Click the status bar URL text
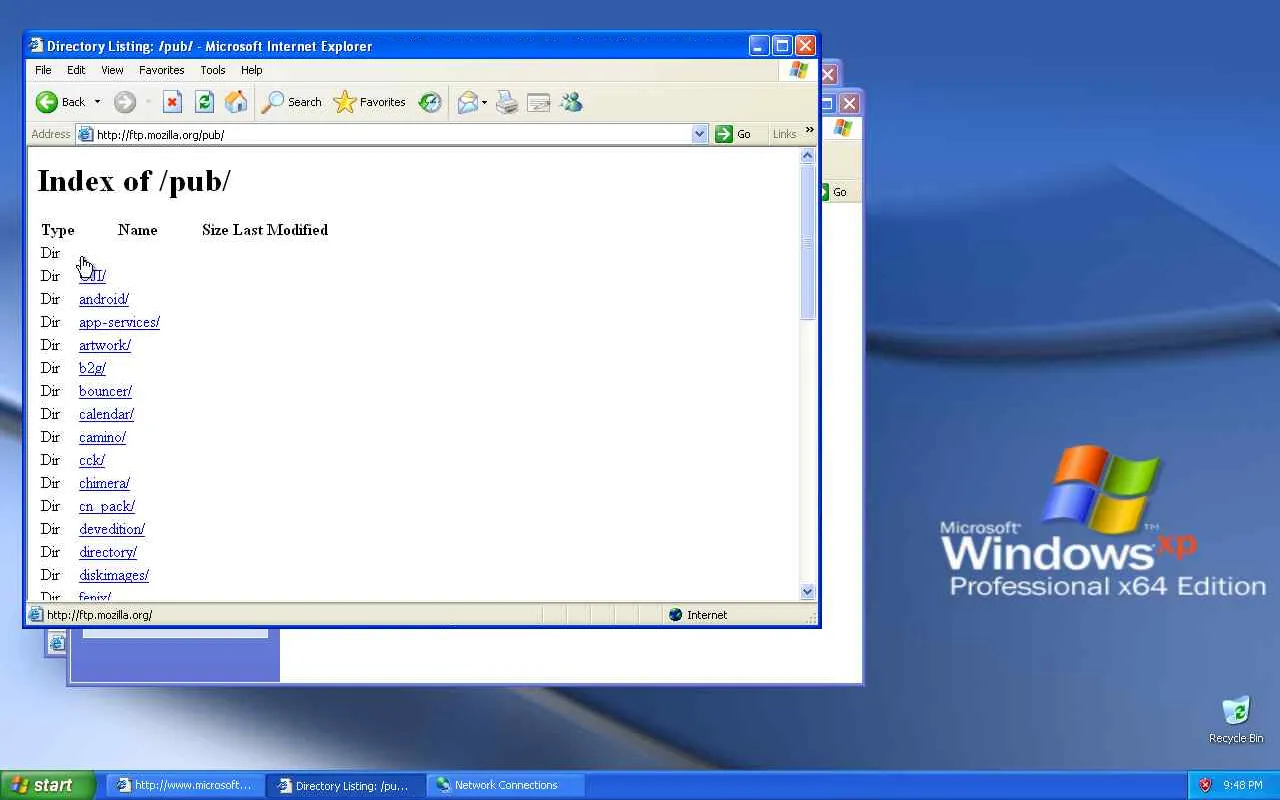1280x800 pixels. coord(99,615)
